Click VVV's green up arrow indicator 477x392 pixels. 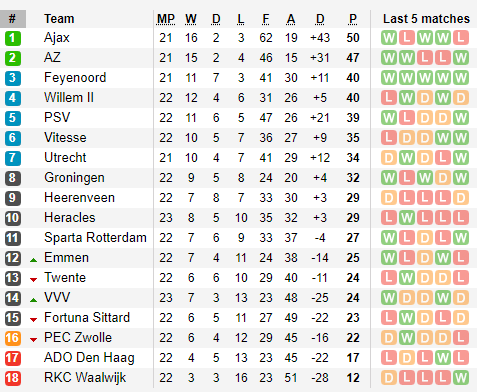[x=33, y=300]
